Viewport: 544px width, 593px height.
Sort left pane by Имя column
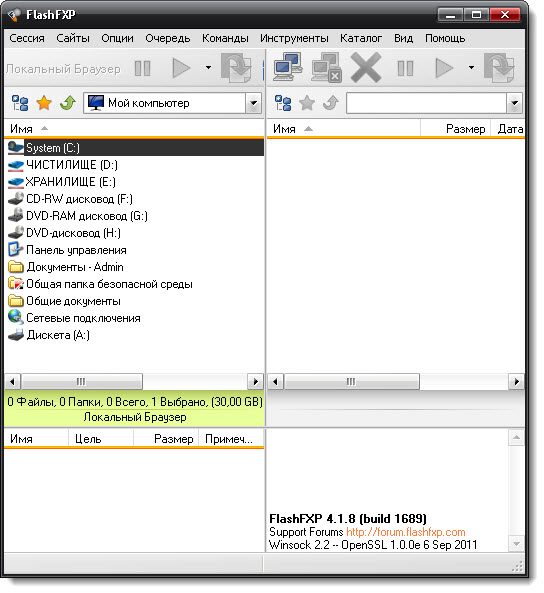134,129
